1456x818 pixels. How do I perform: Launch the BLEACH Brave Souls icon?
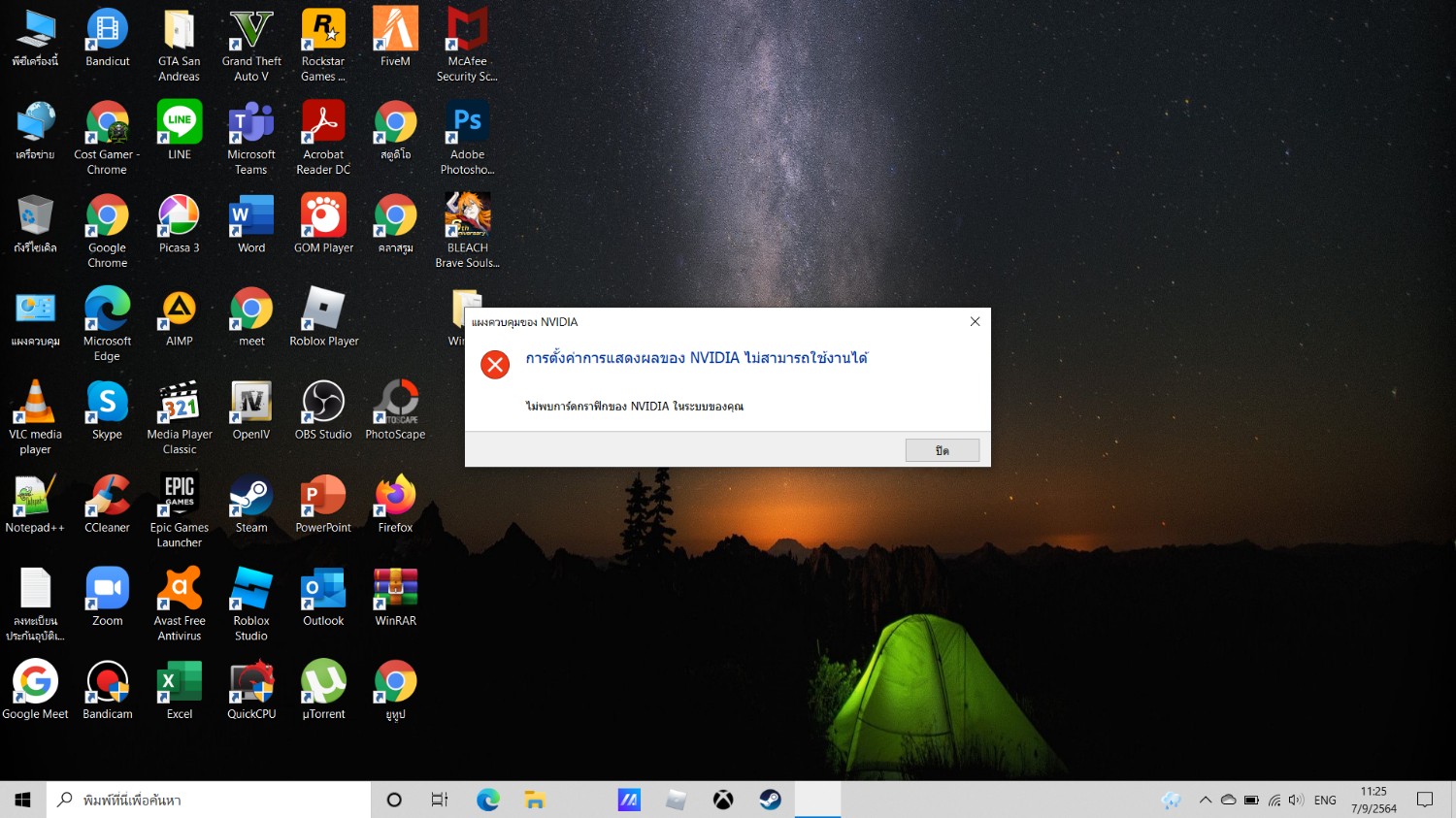(467, 231)
